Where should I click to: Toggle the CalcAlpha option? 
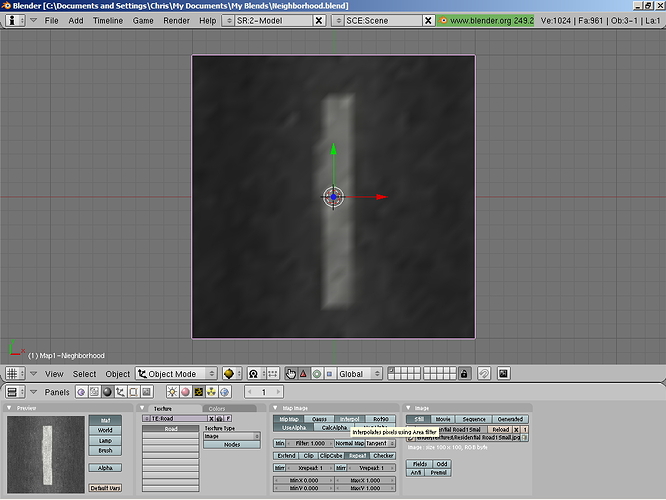point(334,427)
